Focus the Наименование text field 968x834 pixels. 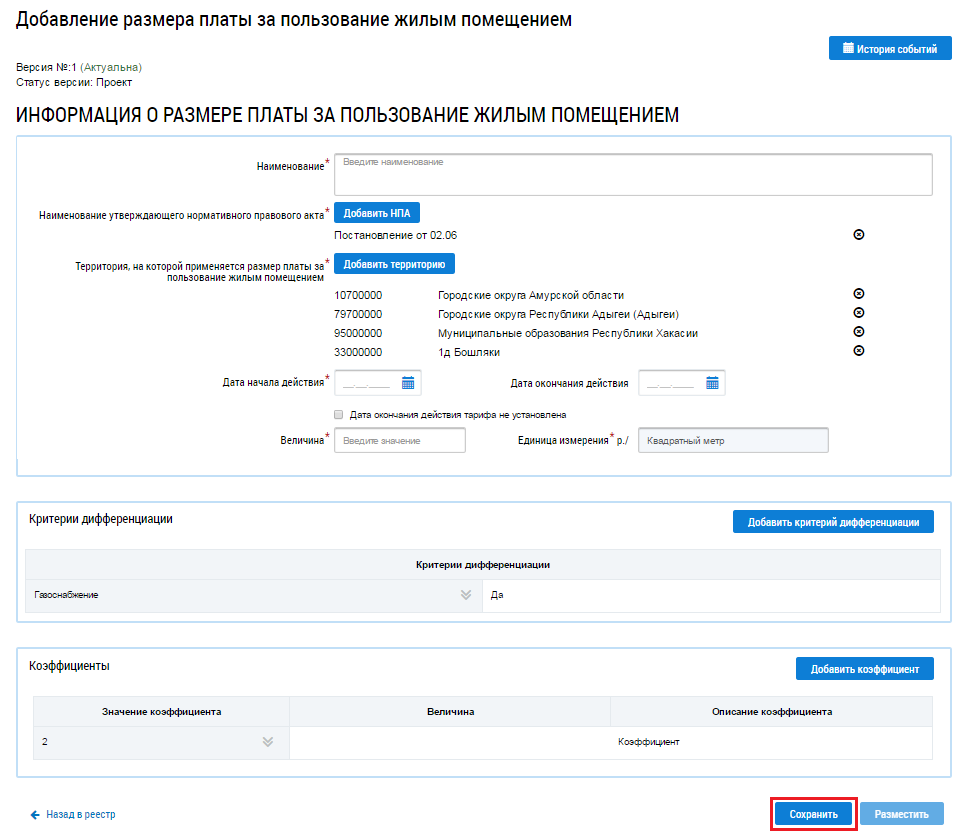click(x=632, y=174)
